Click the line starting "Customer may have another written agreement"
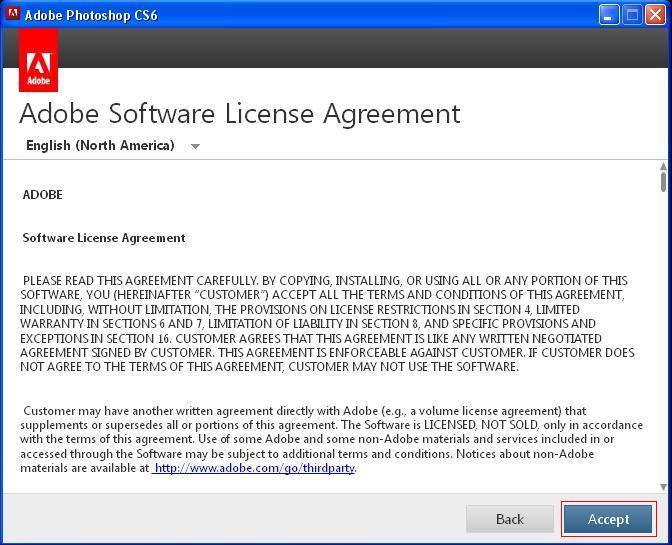The image size is (672, 545). [x=304, y=411]
